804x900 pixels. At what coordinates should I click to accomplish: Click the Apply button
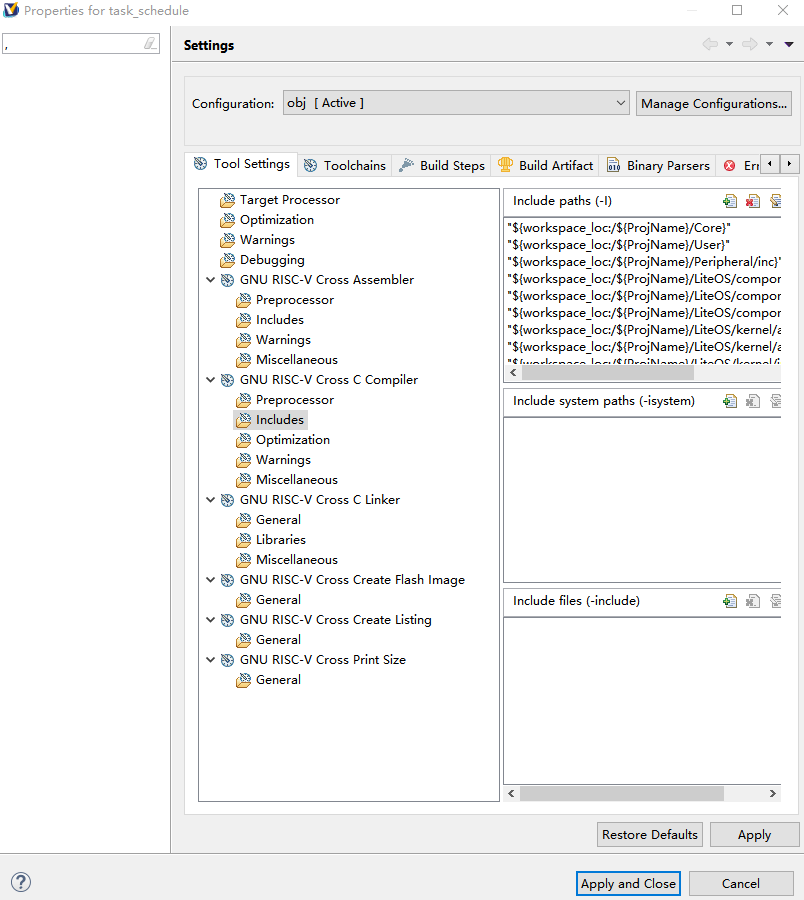pyautogui.click(x=754, y=835)
